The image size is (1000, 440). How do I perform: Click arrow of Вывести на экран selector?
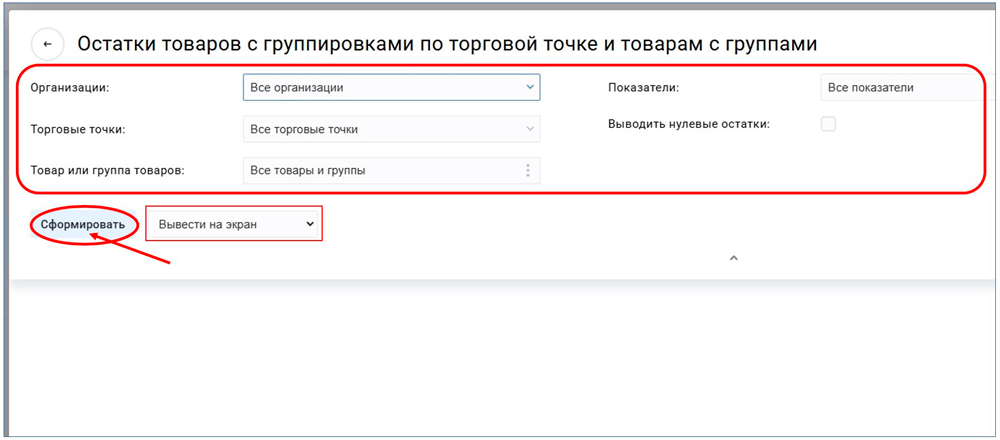(310, 225)
